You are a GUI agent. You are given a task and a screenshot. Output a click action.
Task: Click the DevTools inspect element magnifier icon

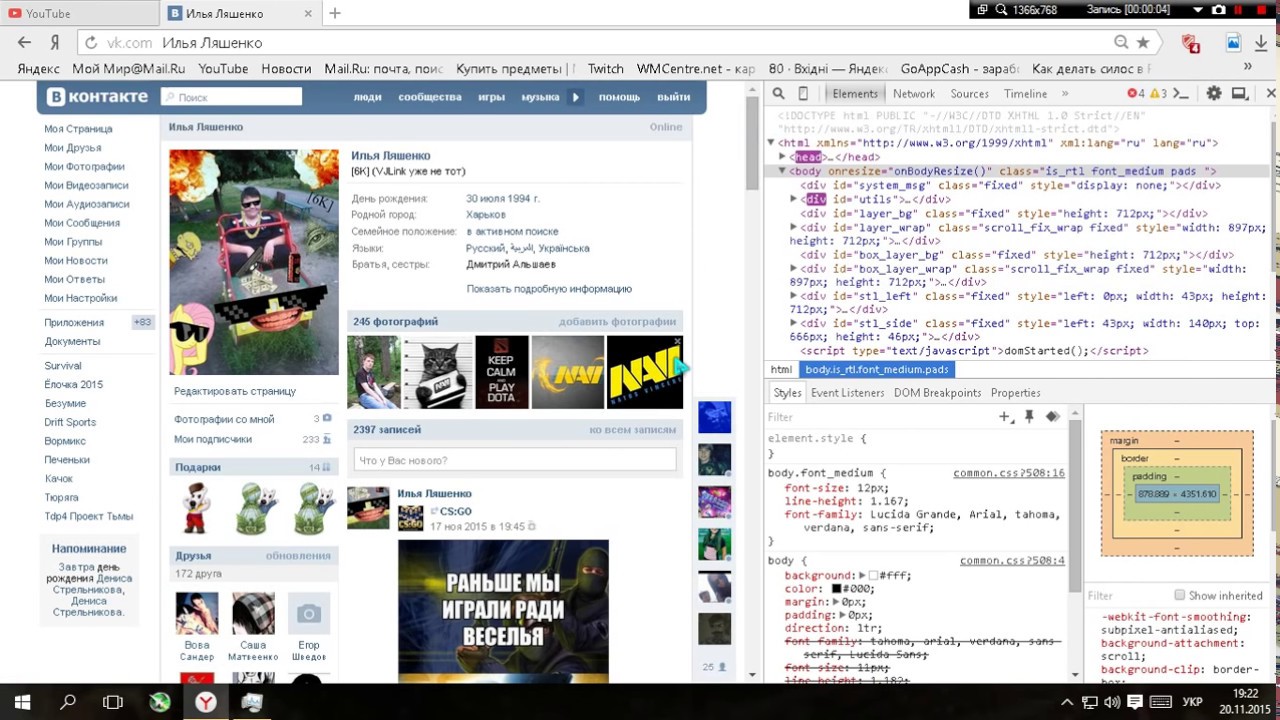(778, 93)
